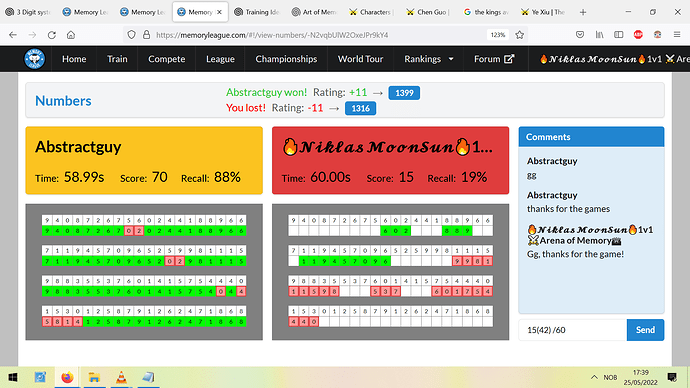Open the Niklas MoonSun profile menu in navbar

tap(614, 59)
